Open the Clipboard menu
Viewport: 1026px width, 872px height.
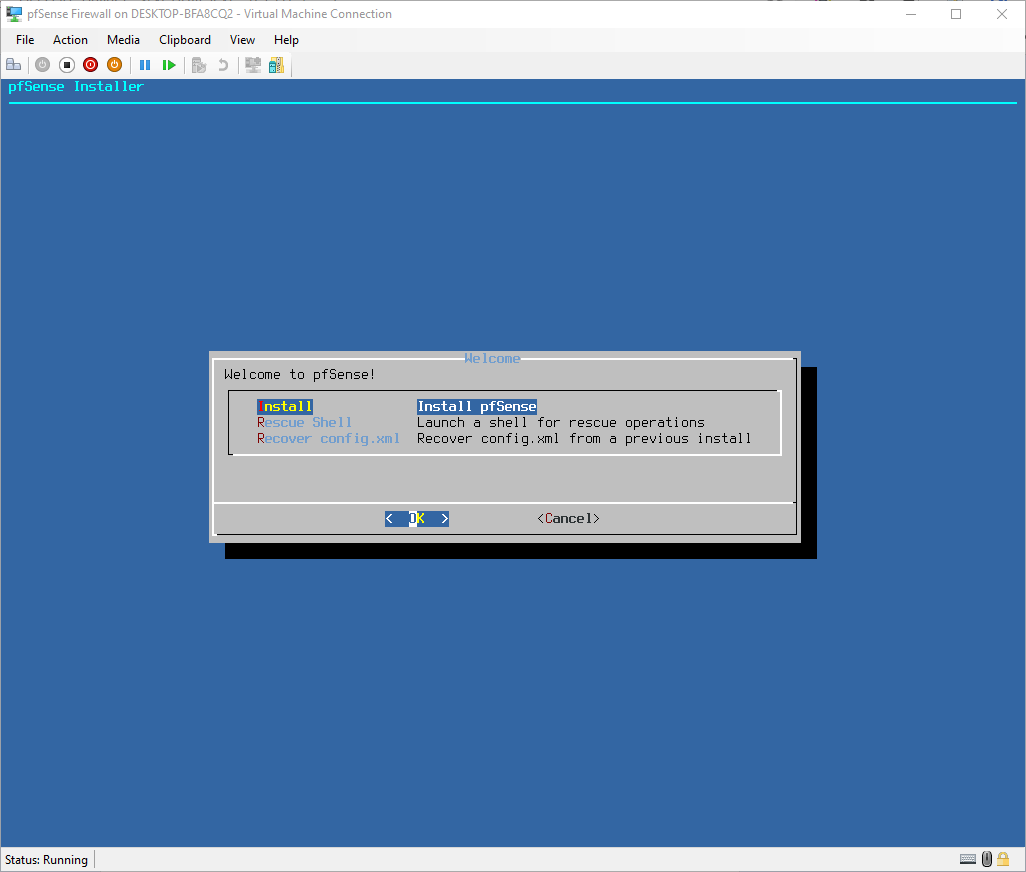click(x=185, y=40)
